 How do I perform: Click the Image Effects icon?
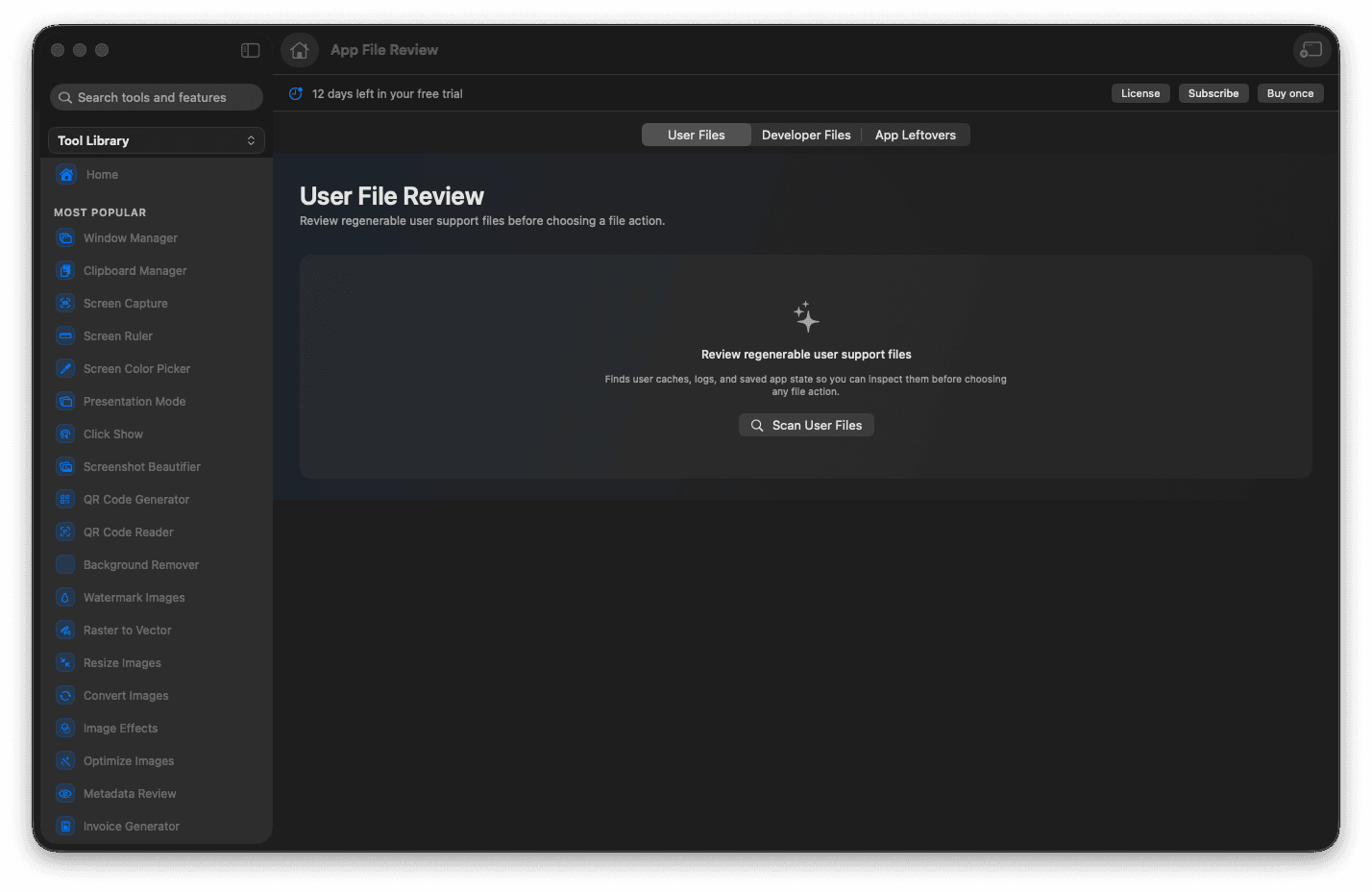coord(65,729)
